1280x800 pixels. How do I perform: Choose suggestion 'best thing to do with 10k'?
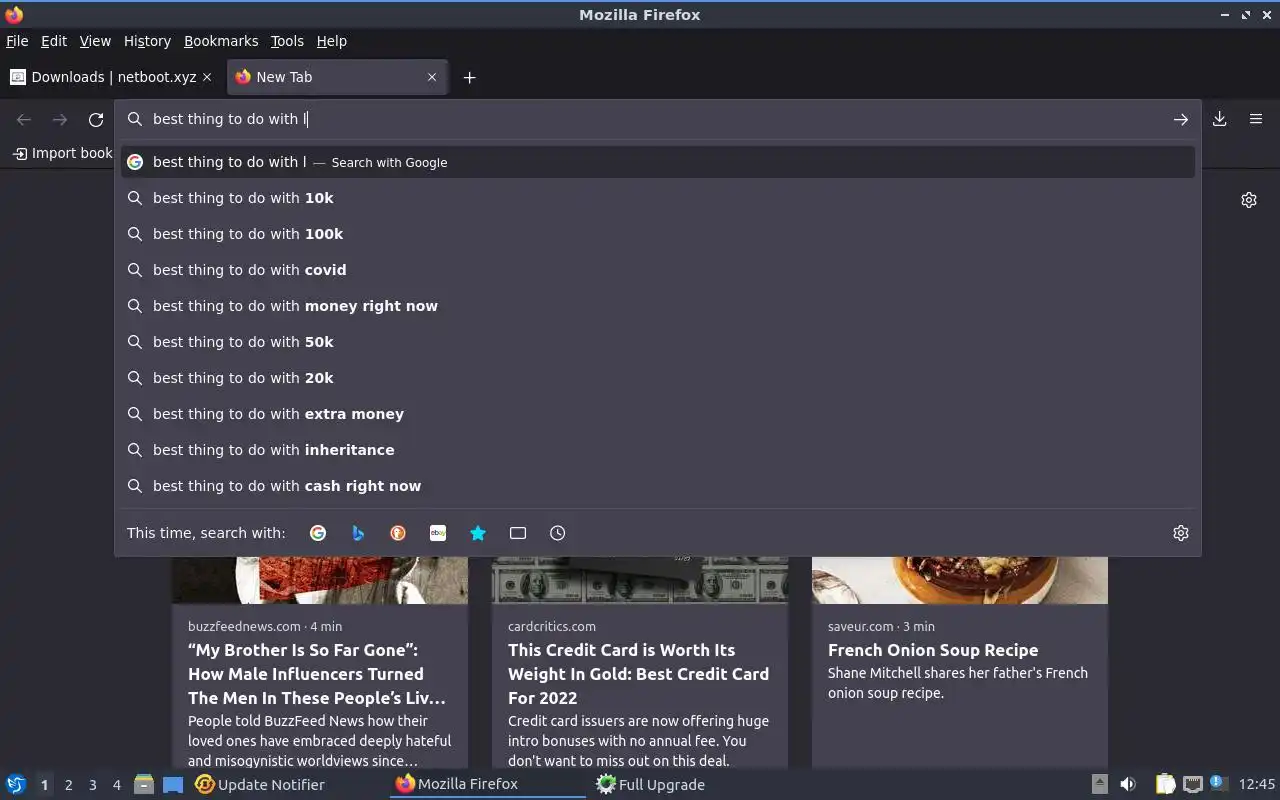point(658,198)
